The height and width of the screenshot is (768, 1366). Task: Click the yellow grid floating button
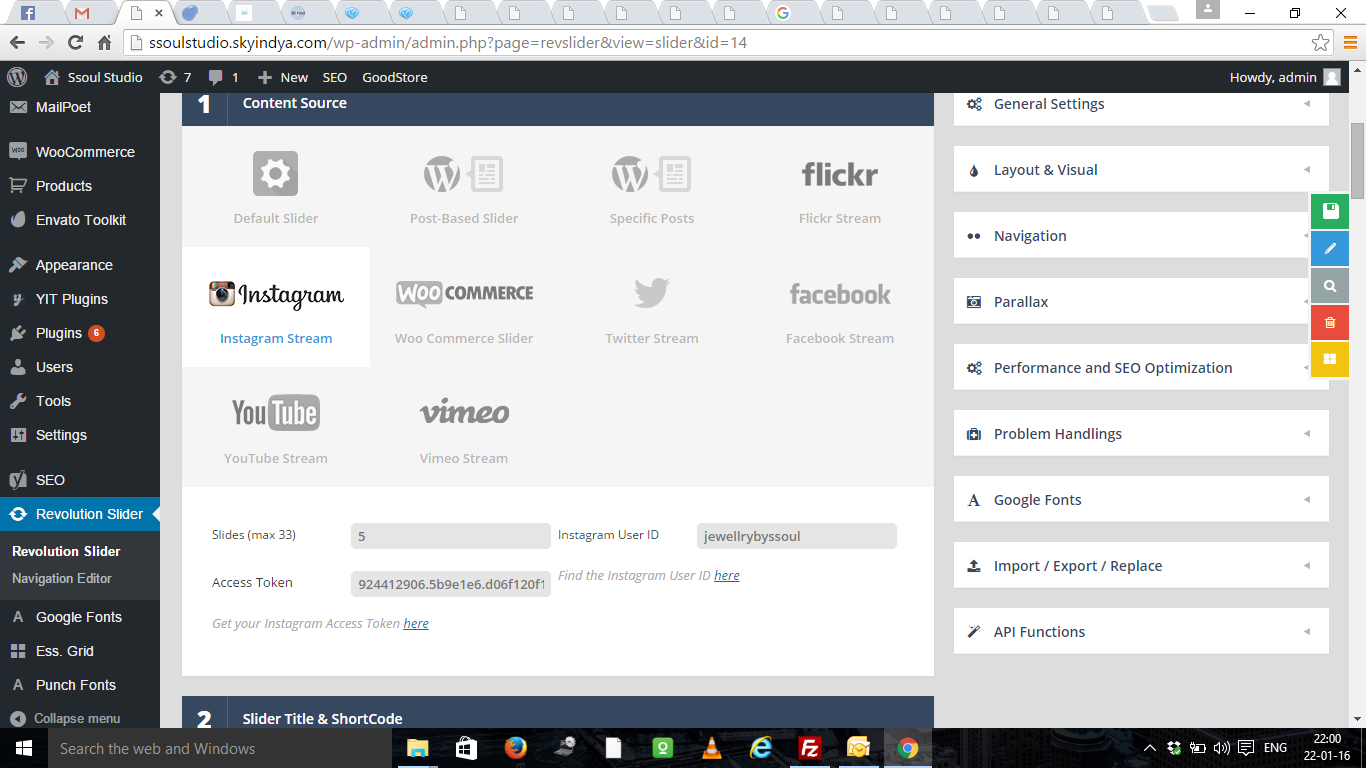(1330, 359)
